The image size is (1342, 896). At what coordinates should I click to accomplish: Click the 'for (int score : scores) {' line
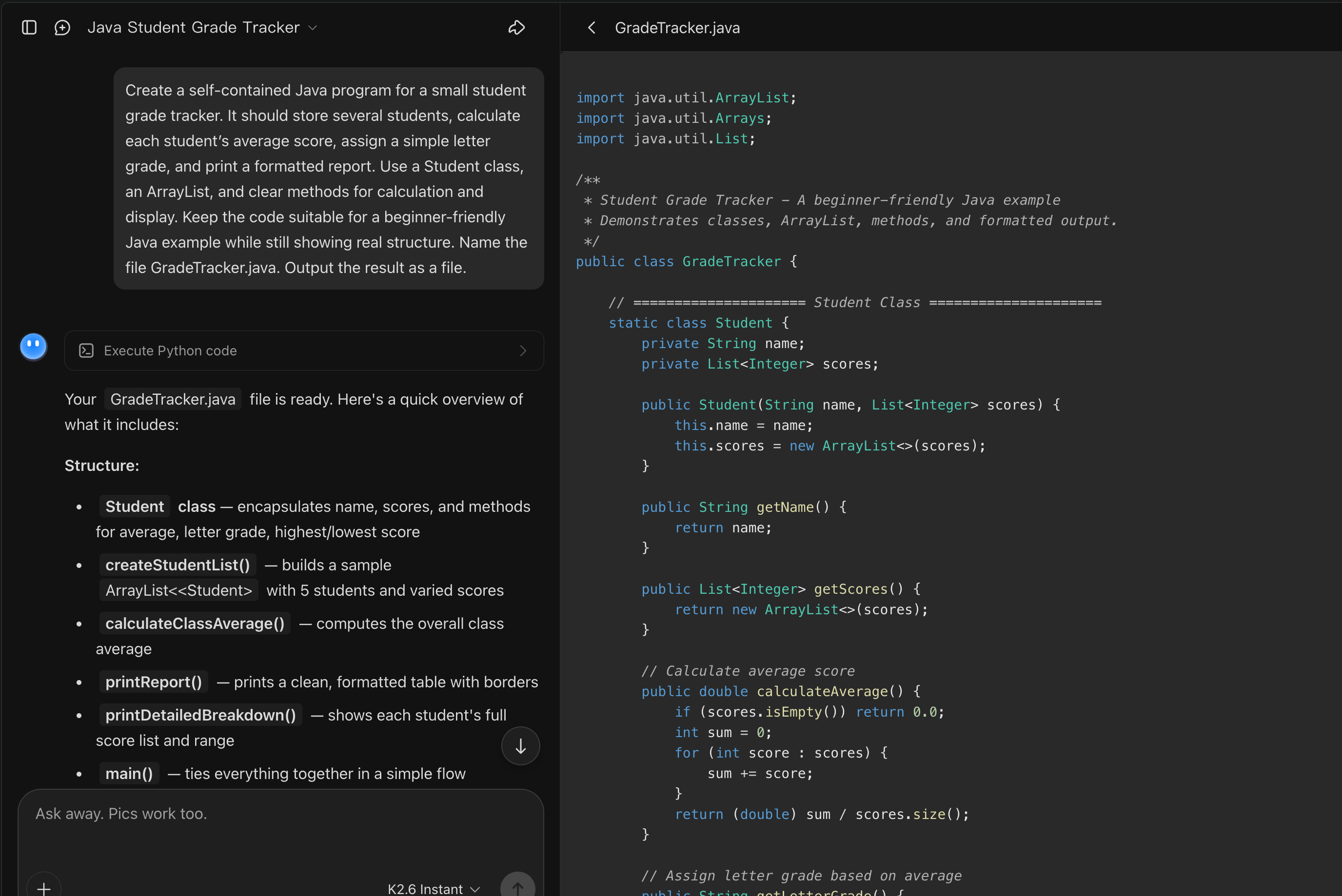781,753
